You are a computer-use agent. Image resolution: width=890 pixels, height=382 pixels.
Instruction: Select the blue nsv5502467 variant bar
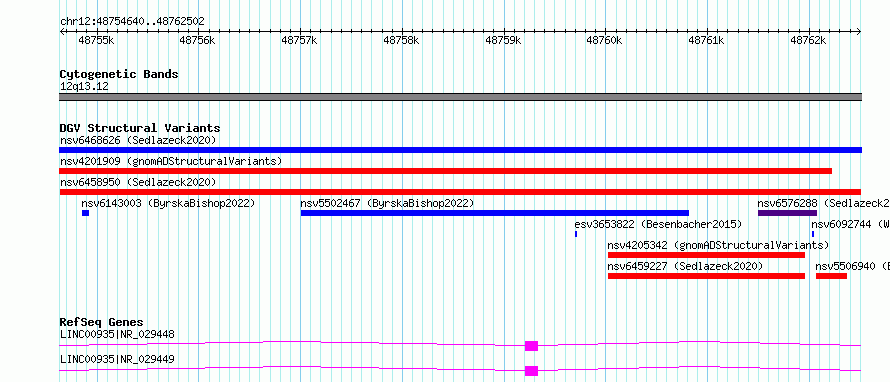tap(495, 213)
